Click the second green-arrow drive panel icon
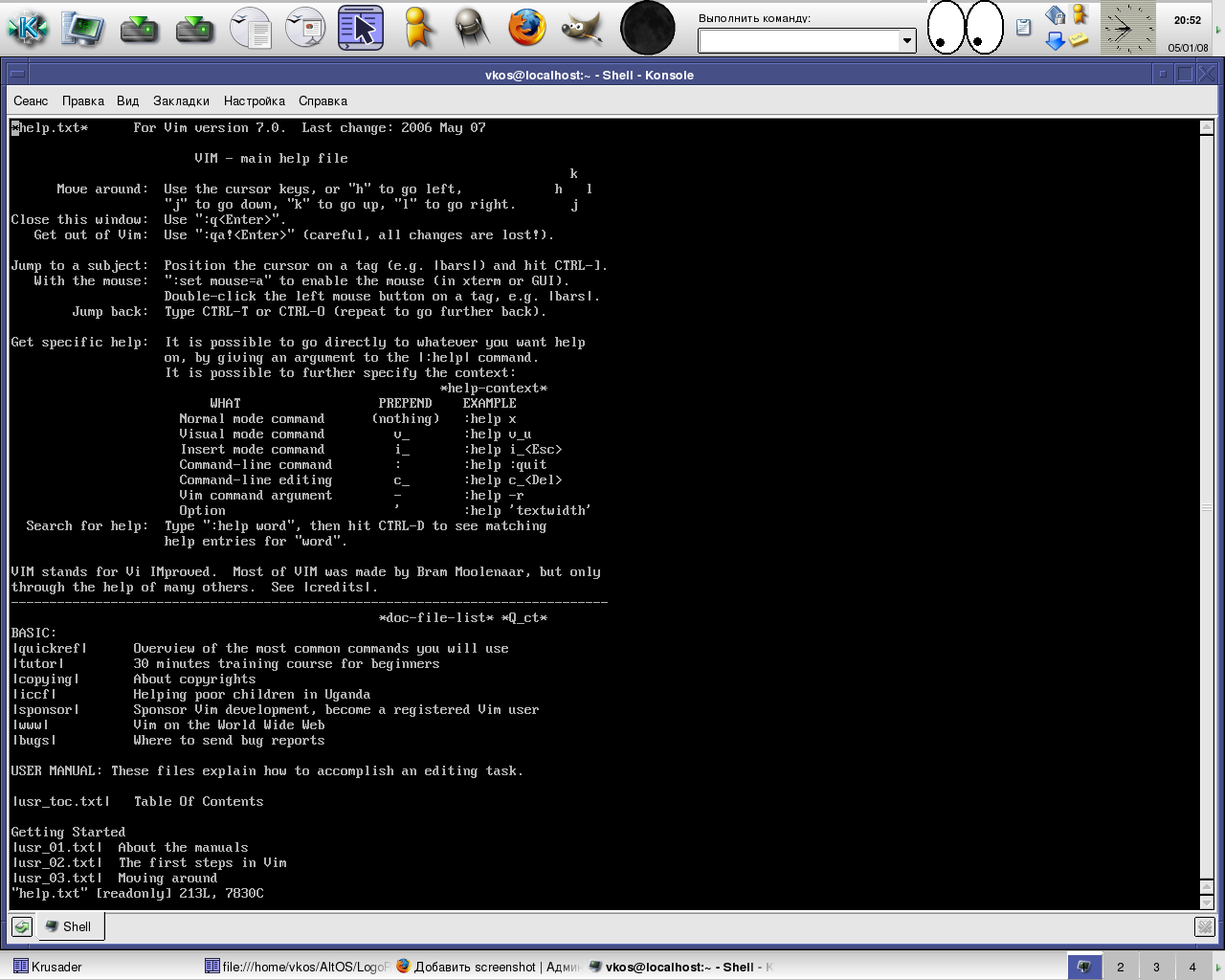Image resolution: width=1225 pixels, height=980 pixels. [194, 28]
